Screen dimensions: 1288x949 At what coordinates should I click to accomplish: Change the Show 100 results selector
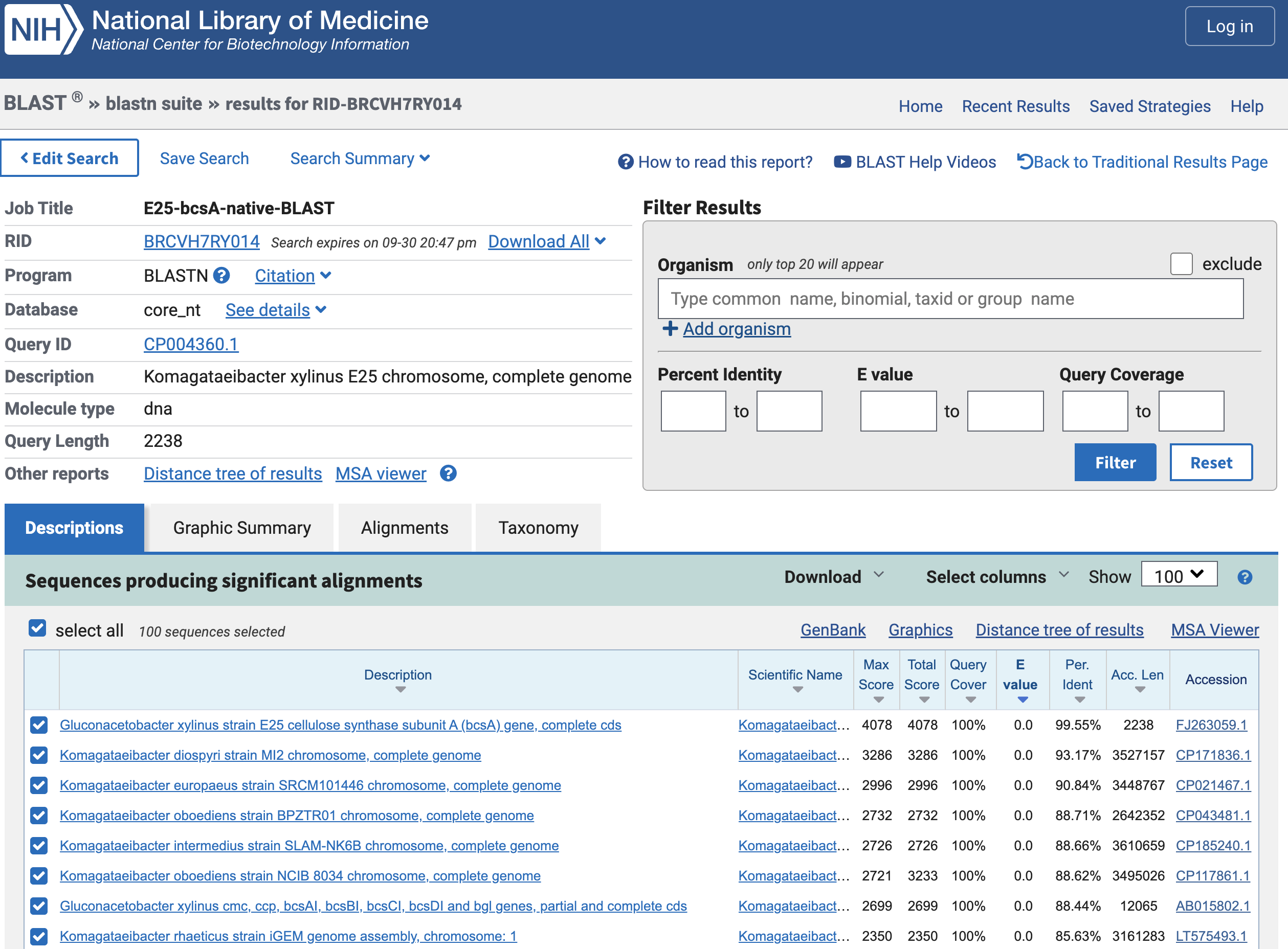click(1179, 574)
